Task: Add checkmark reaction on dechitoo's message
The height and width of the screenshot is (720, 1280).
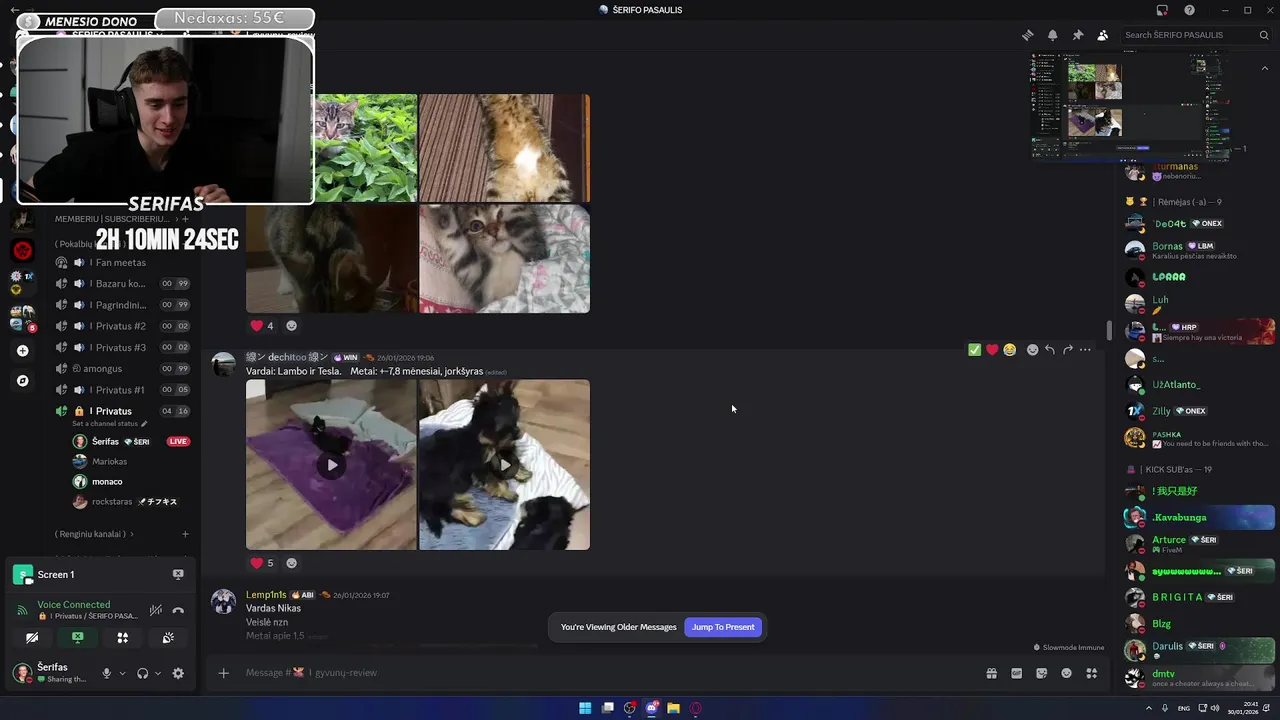Action: pyautogui.click(x=974, y=349)
